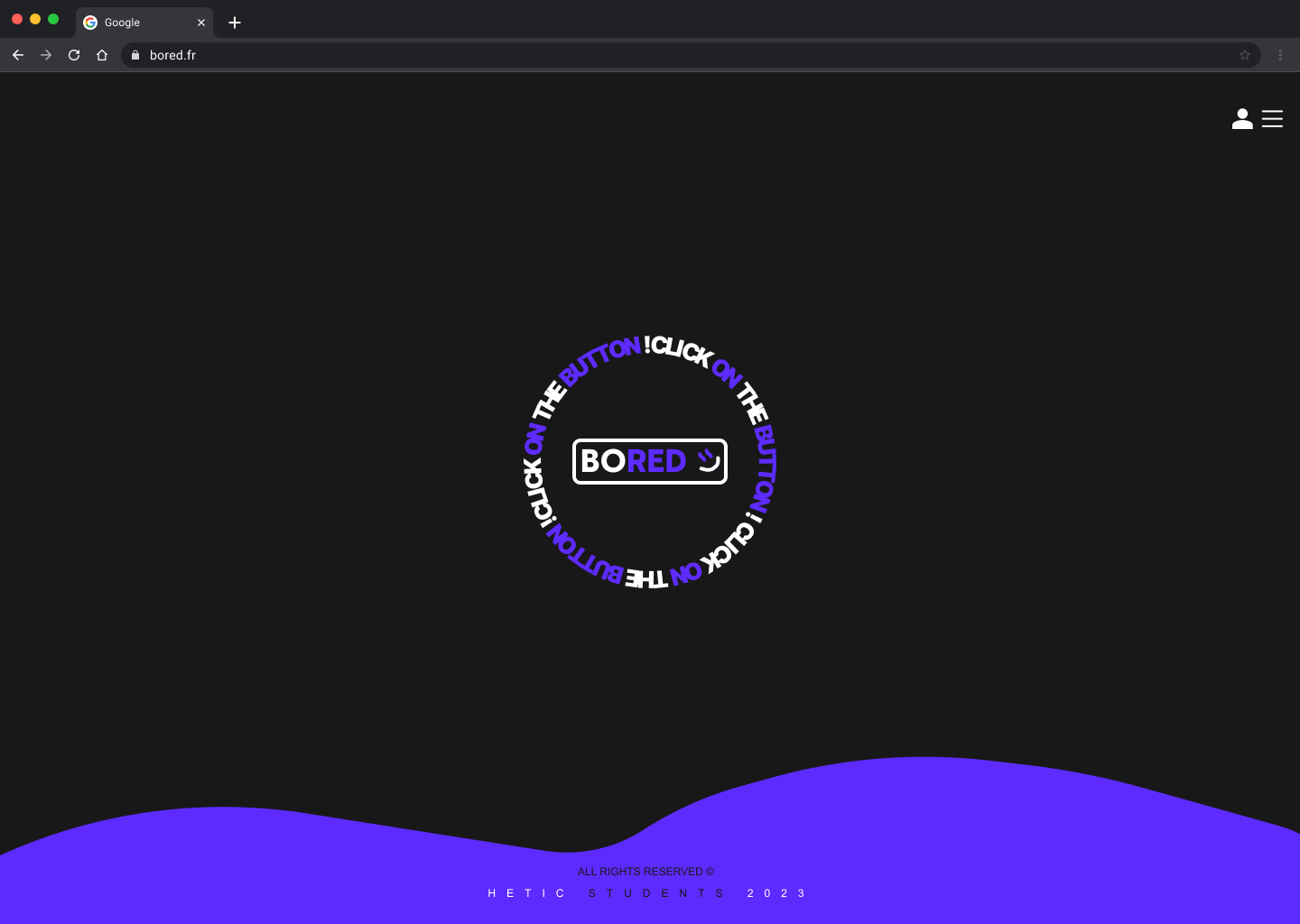Click the ALL RIGHTS RESERVED footer text
Viewport: 1300px width, 924px height.
(x=645, y=872)
